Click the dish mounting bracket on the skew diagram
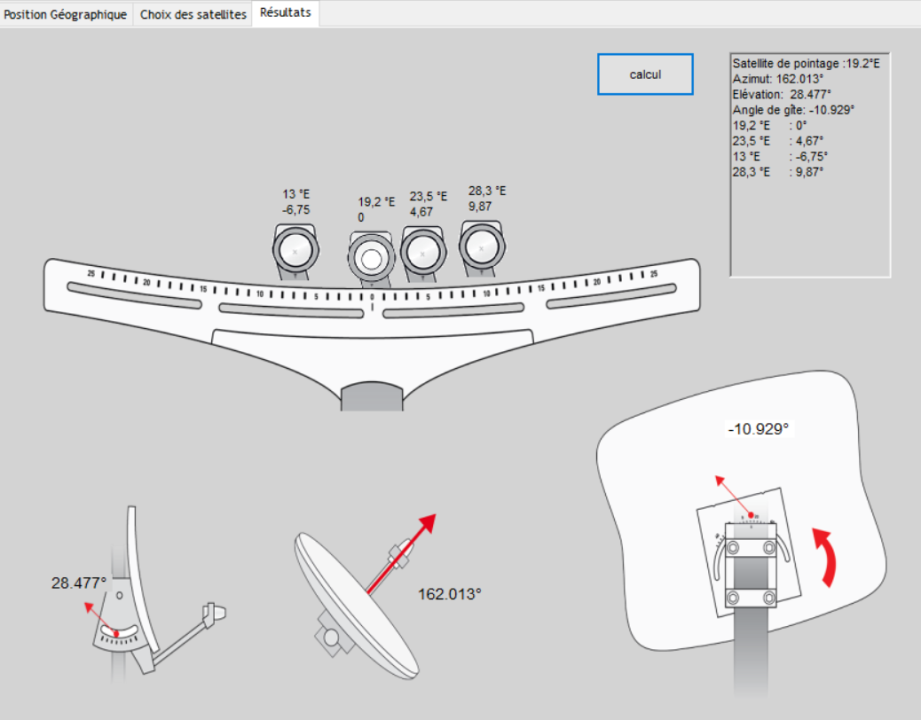 point(750,572)
